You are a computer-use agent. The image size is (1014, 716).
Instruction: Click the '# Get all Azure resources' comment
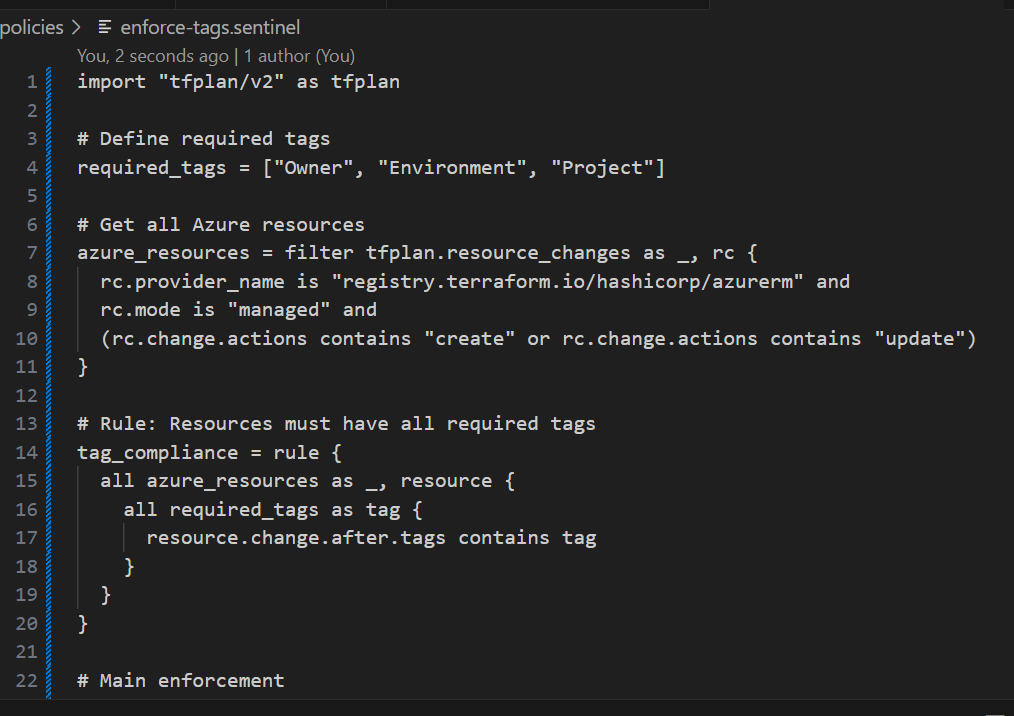coord(220,225)
